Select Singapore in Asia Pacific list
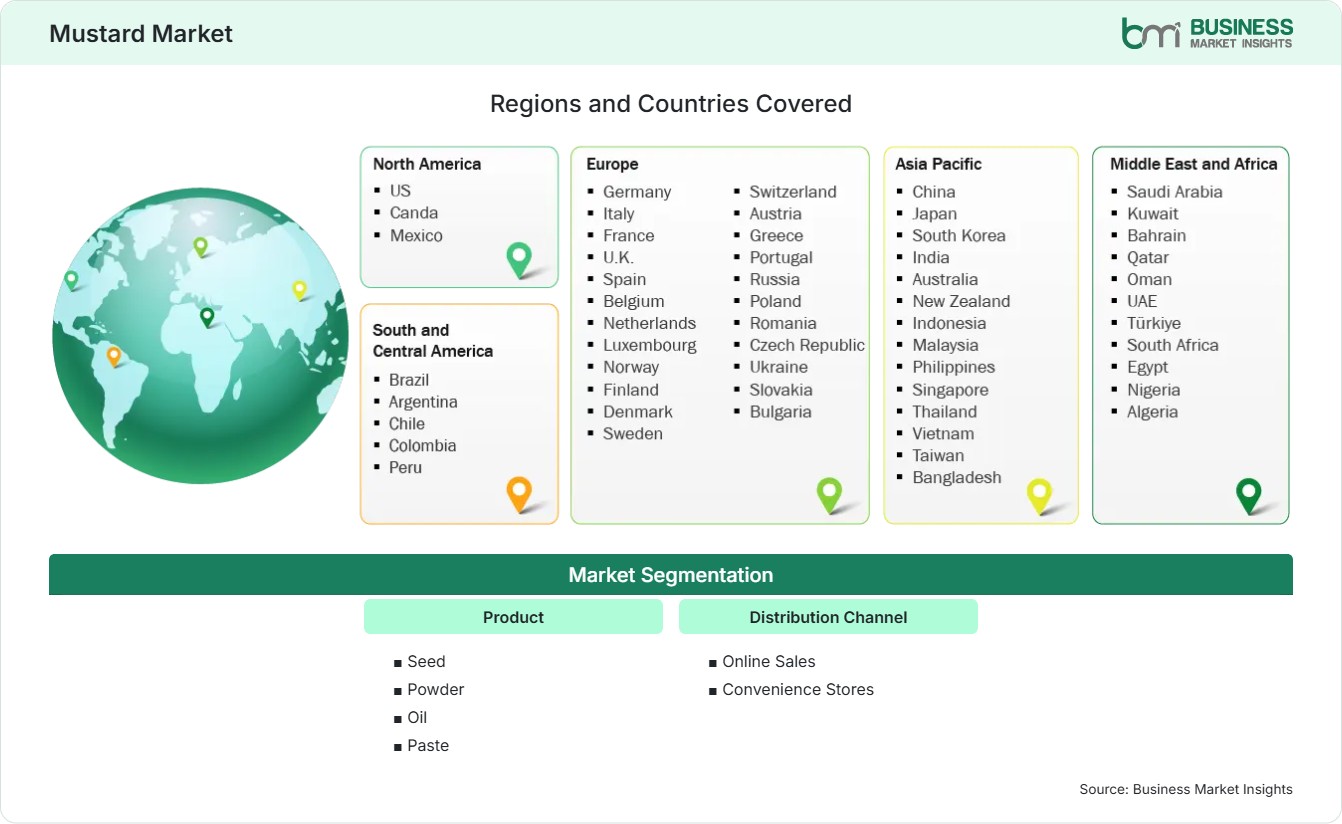Viewport: 1342px width, 824px height. 950,389
